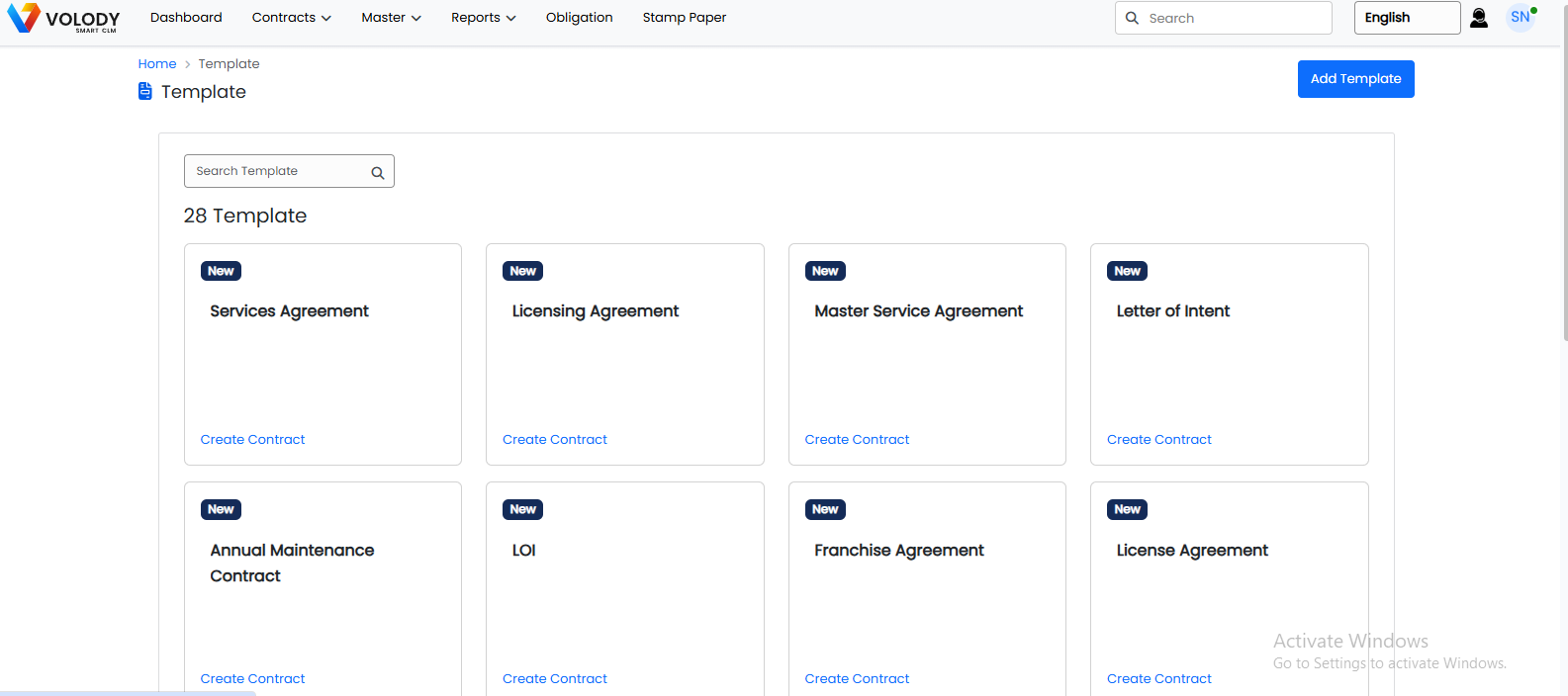The height and width of the screenshot is (696, 1568).
Task: Click the Volody Smart CLM logo
Action: point(63,18)
